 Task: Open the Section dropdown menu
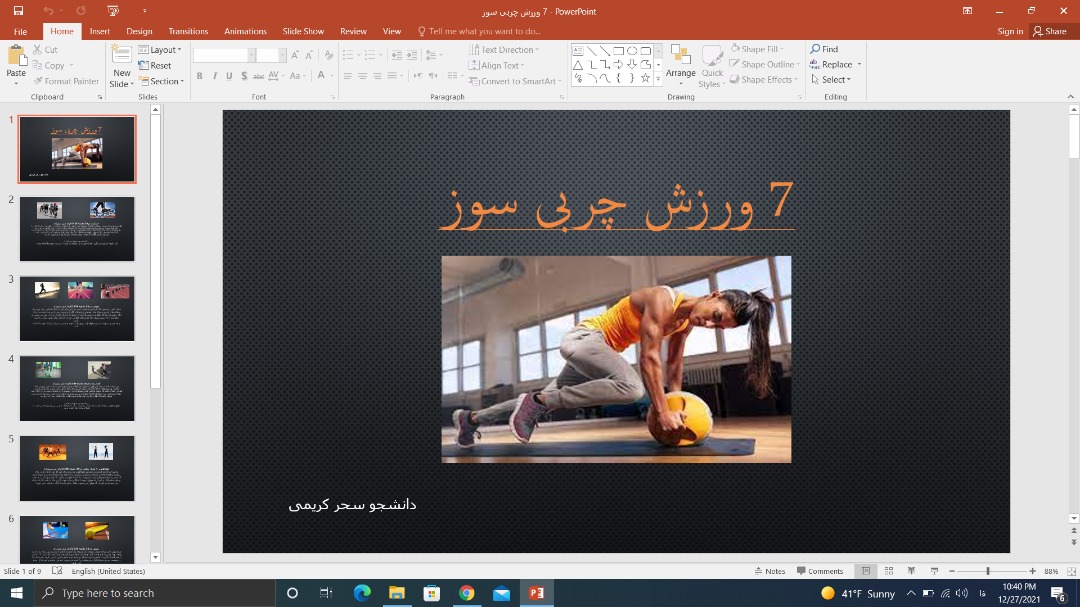(x=161, y=81)
